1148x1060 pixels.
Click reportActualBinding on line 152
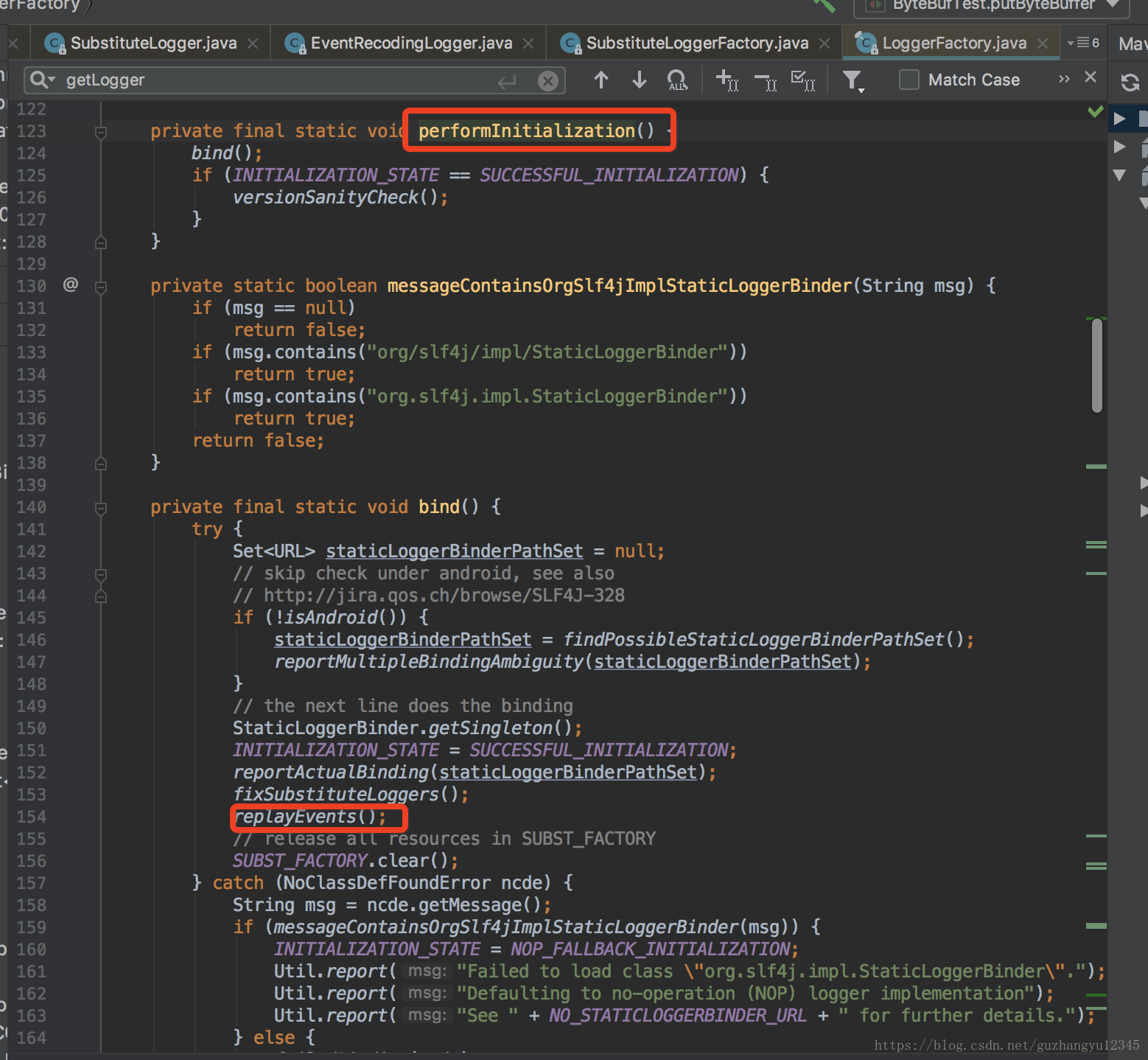(x=331, y=772)
